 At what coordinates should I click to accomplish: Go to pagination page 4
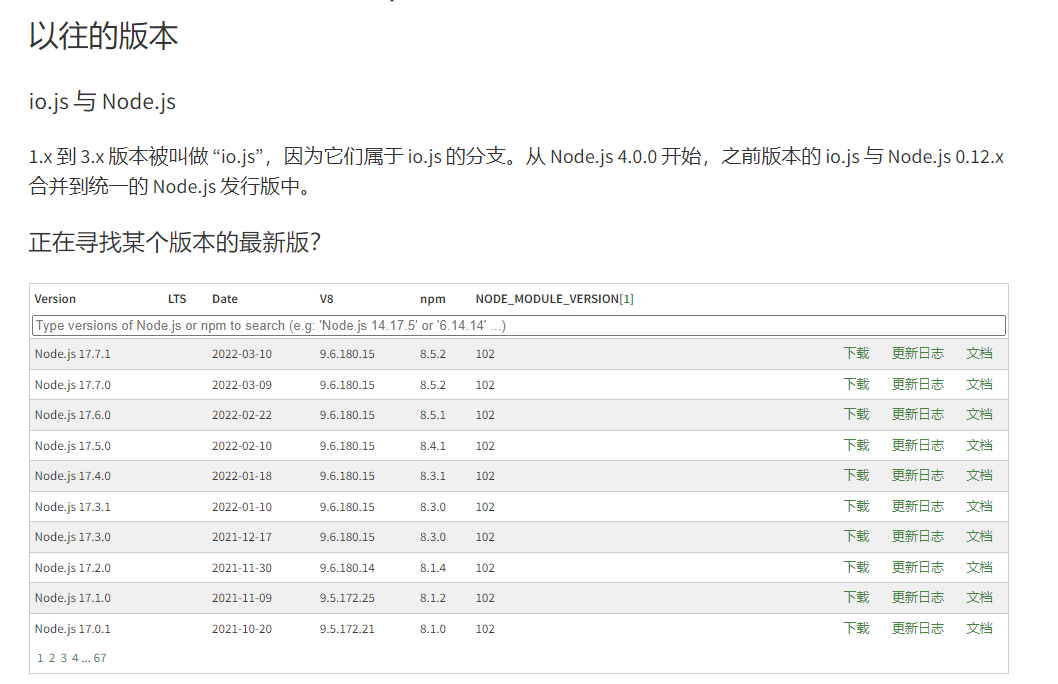click(75, 658)
